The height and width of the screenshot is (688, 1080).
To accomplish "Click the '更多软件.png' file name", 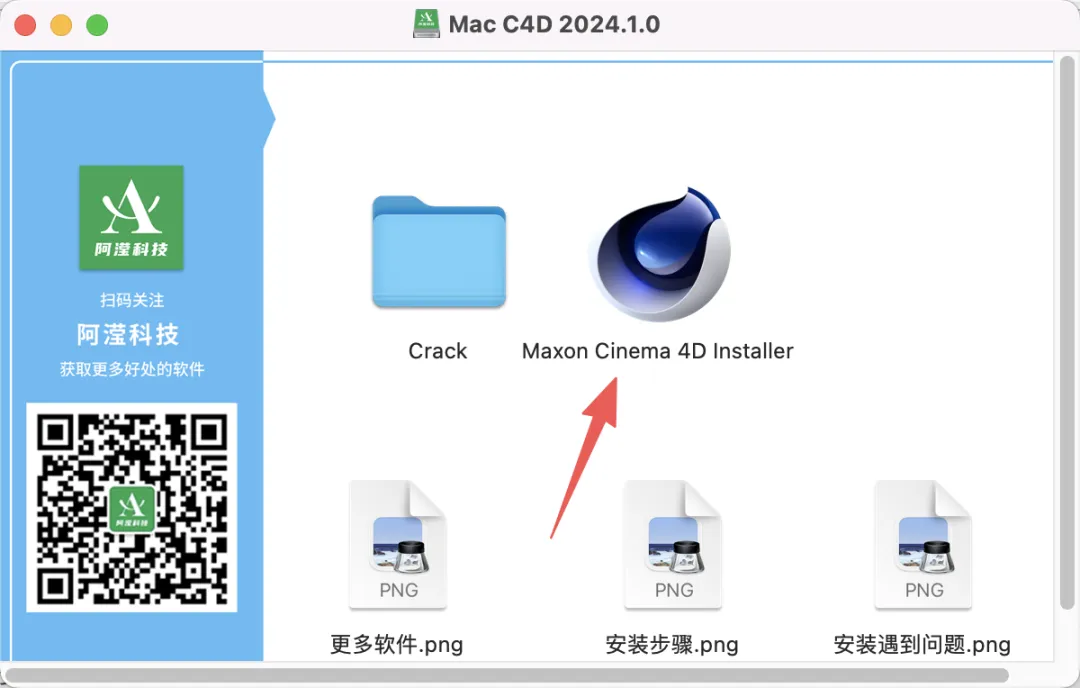I will tap(397, 645).
